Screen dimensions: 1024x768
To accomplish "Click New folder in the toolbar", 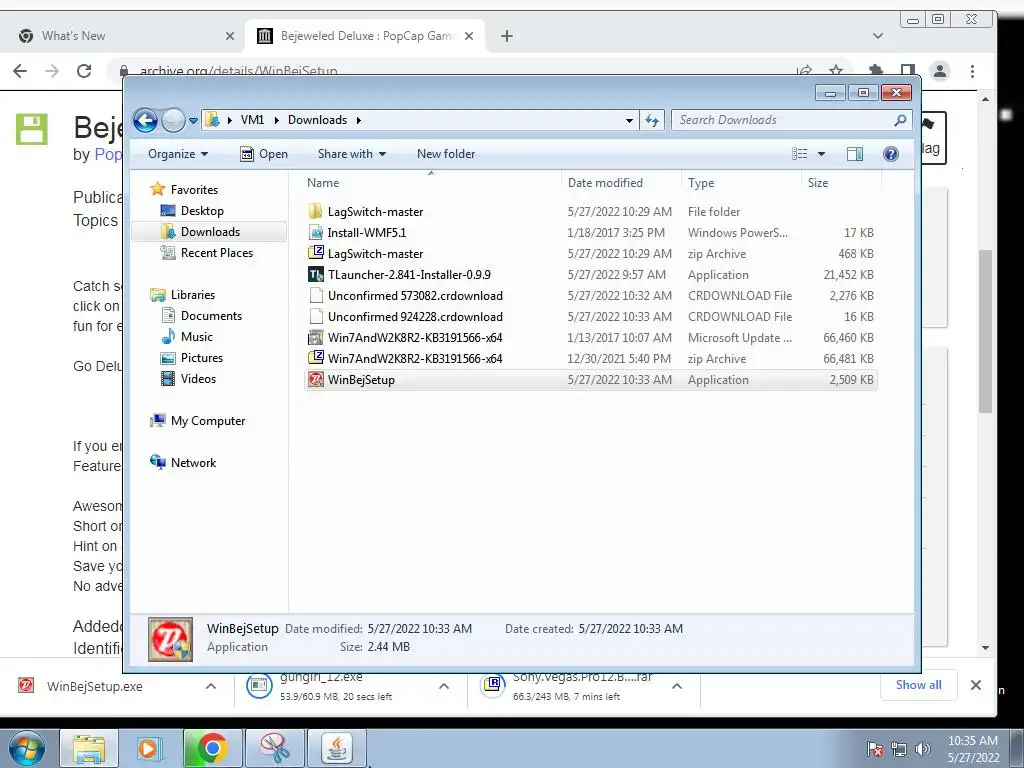I will click(446, 154).
